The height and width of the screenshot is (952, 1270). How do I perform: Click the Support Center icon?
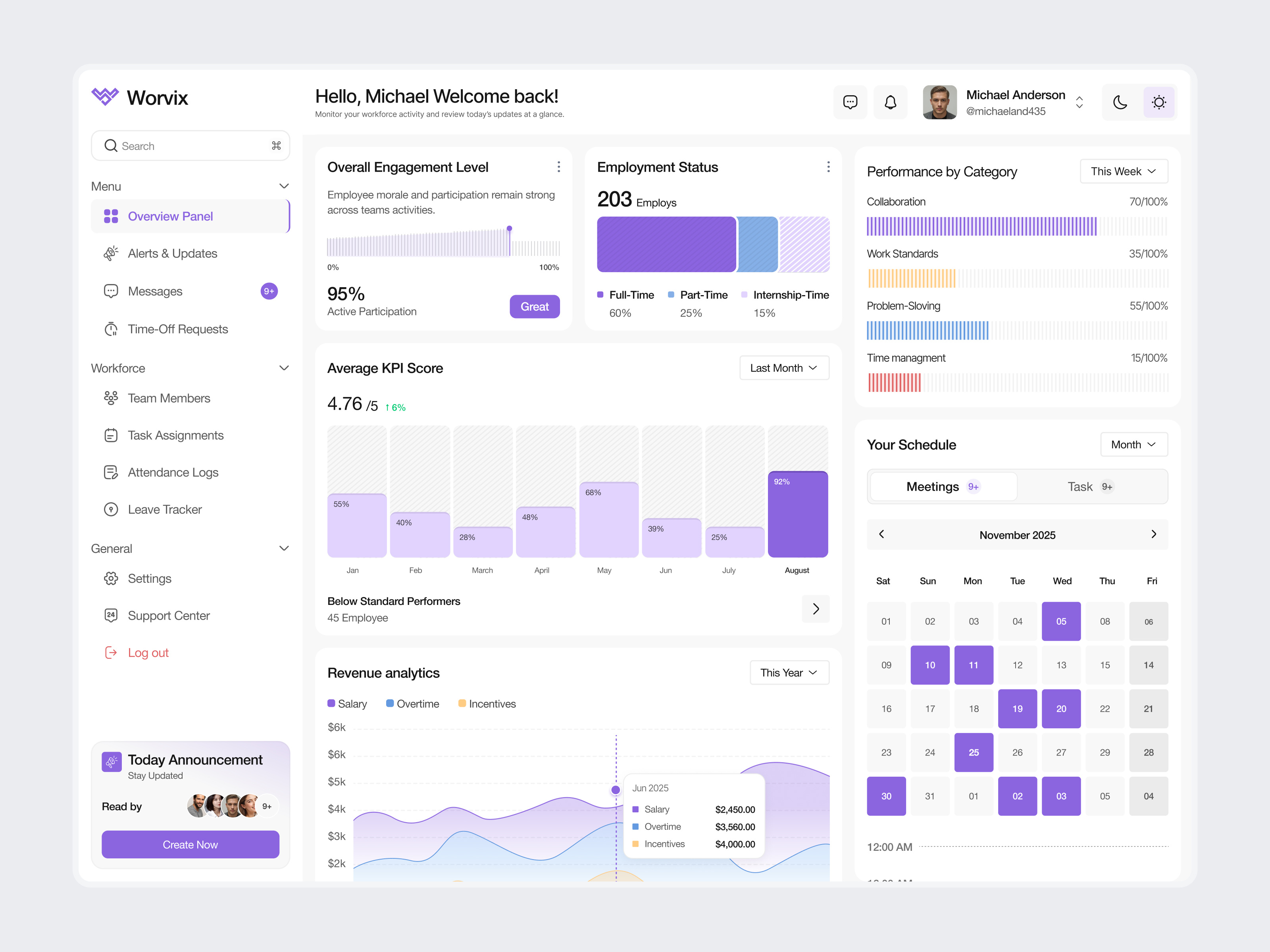[x=112, y=615]
